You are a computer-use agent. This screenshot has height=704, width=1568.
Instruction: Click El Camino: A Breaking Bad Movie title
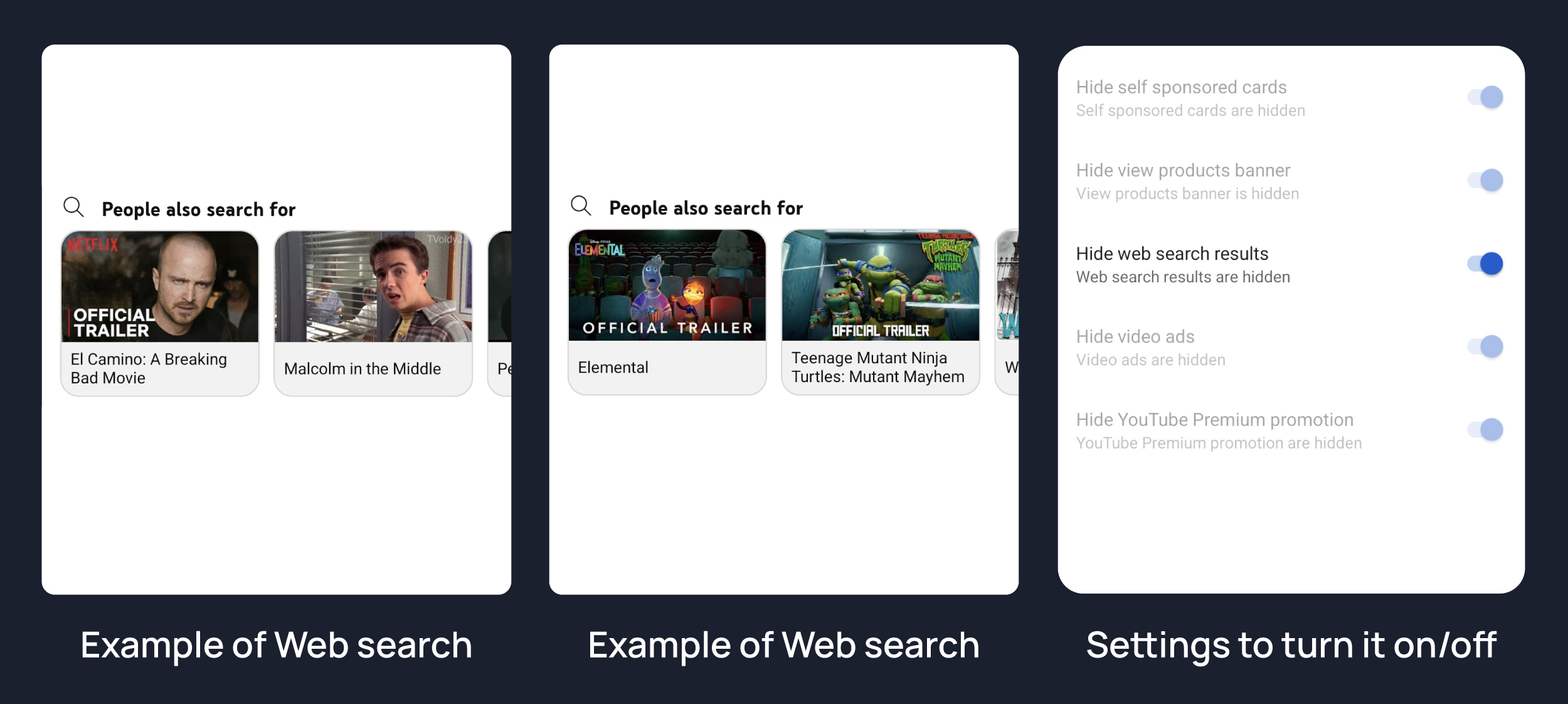(x=149, y=368)
